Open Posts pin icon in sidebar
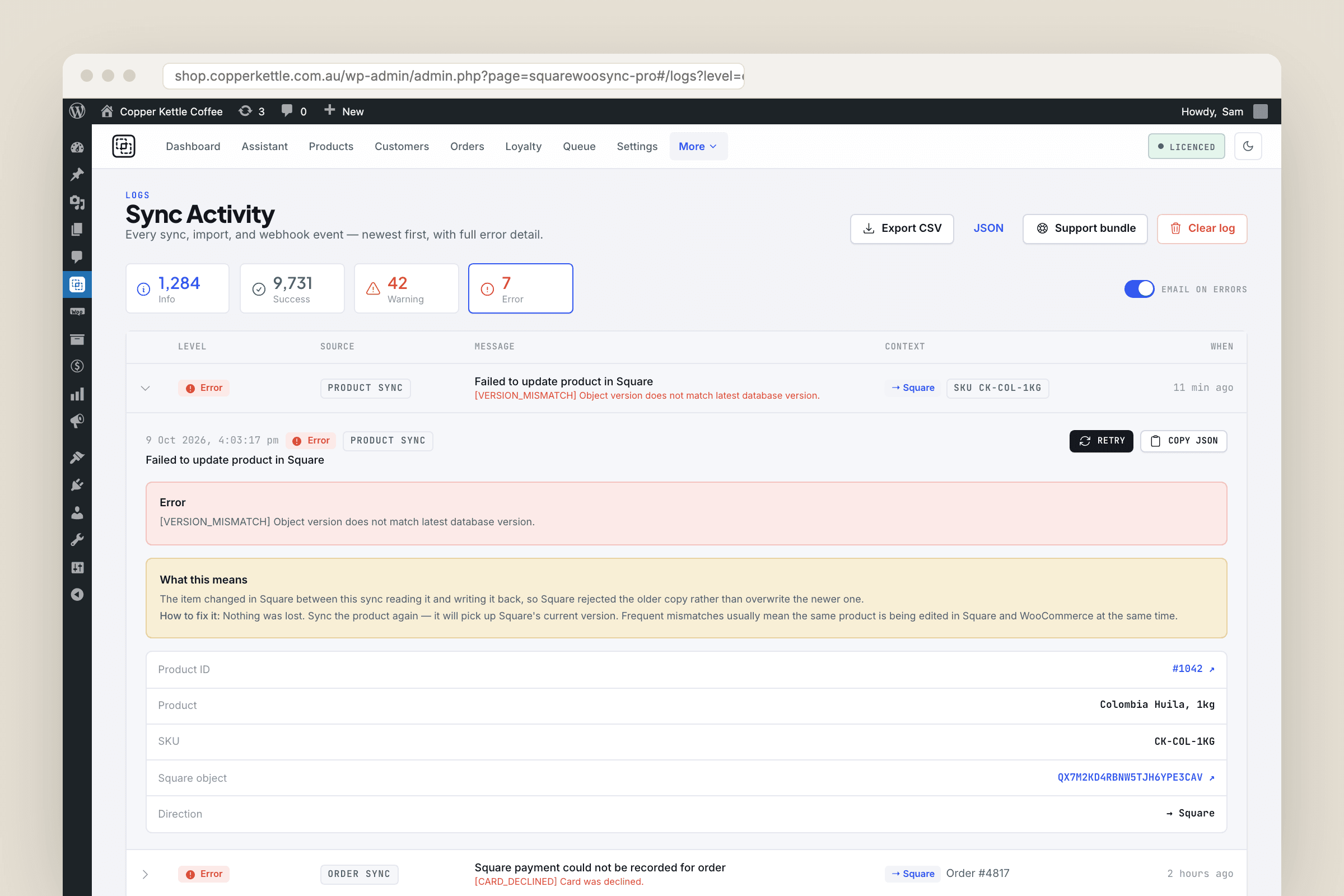 pyautogui.click(x=77, y=174)
